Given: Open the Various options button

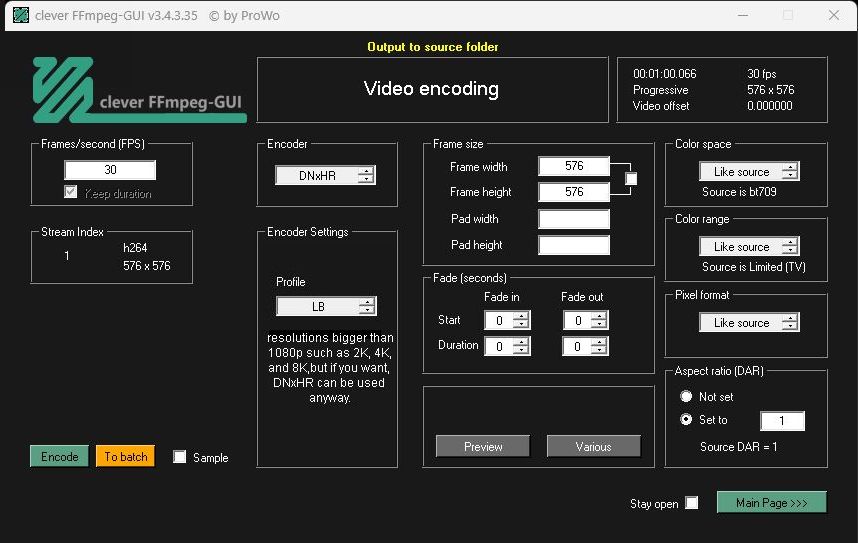Looking at the screenshot, I should pos(593,447).
